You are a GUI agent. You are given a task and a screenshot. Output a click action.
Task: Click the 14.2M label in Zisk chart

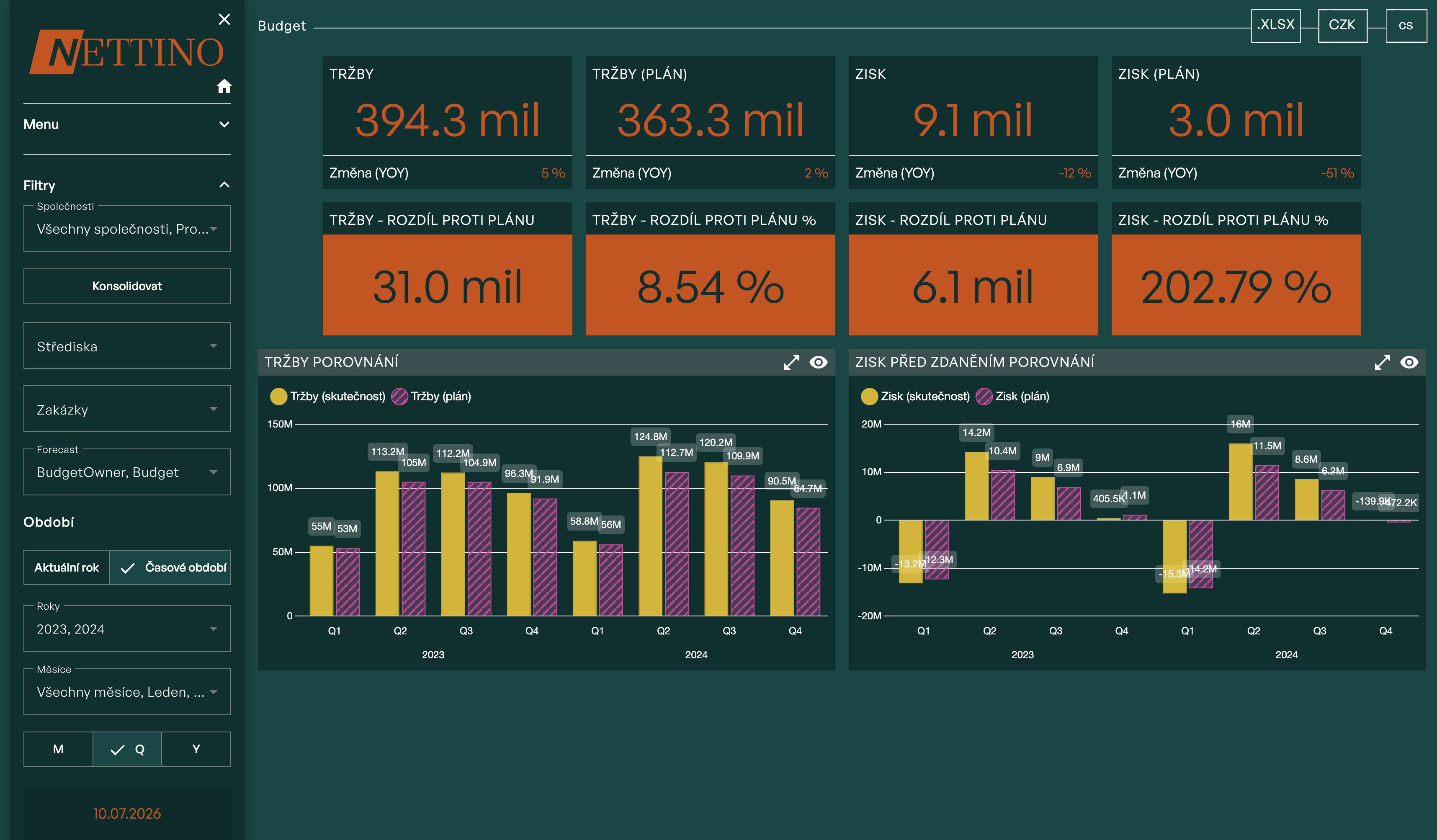[x=976, y=433]
